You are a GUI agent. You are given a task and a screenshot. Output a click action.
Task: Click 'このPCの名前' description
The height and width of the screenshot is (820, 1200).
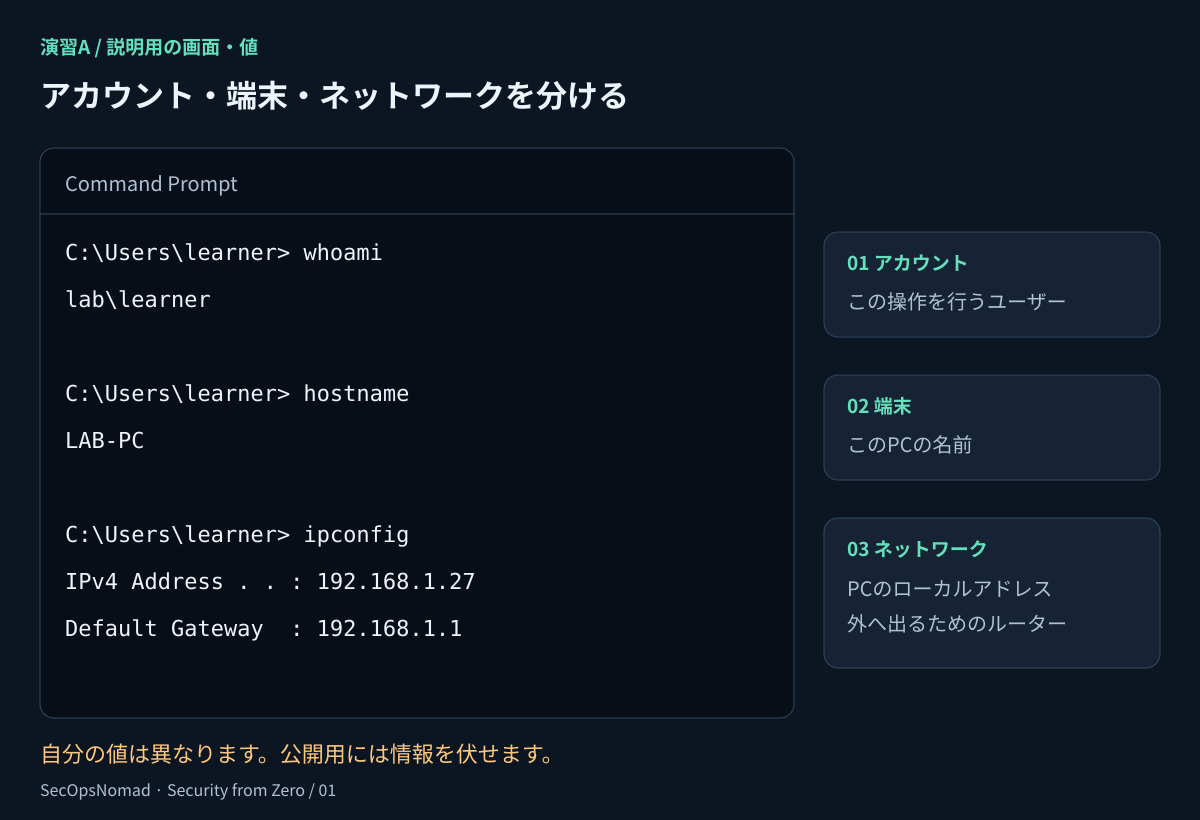[x=910, y=444]
